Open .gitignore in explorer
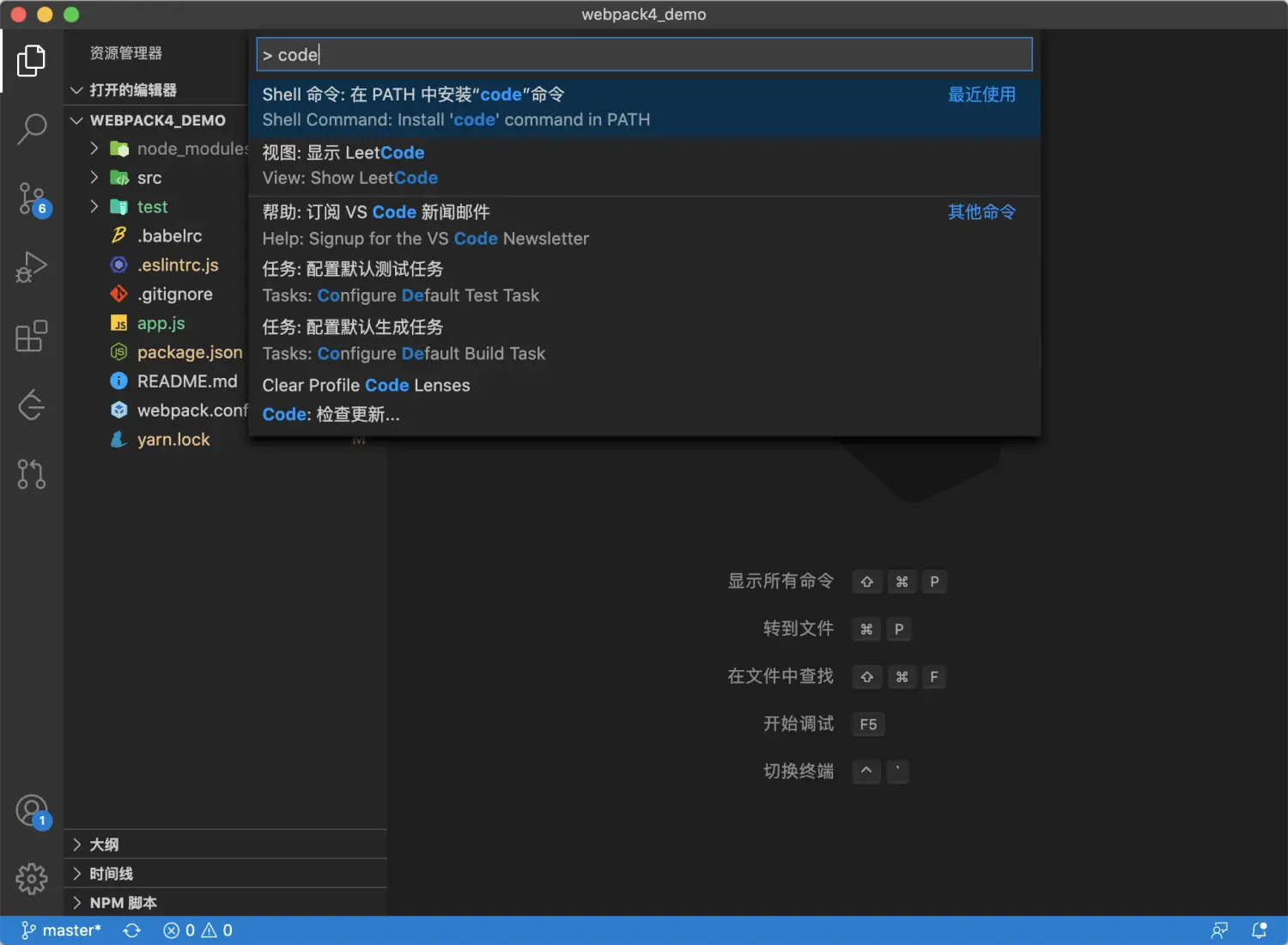Image resolution: width=1288 pixels, height=945 pixels. [x=175, y=294]
